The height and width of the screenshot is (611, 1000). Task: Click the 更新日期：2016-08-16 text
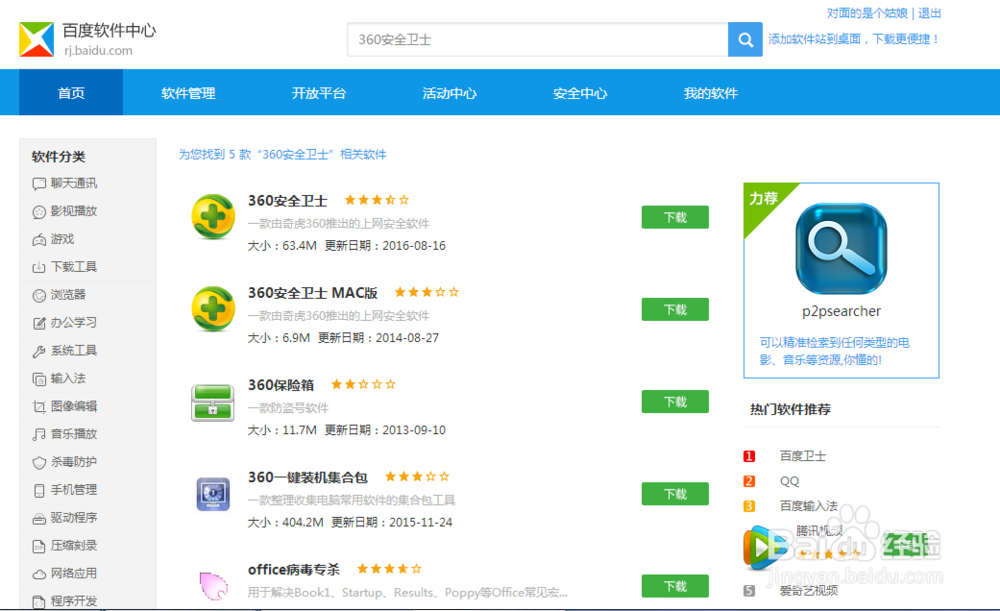click(385, 246)
